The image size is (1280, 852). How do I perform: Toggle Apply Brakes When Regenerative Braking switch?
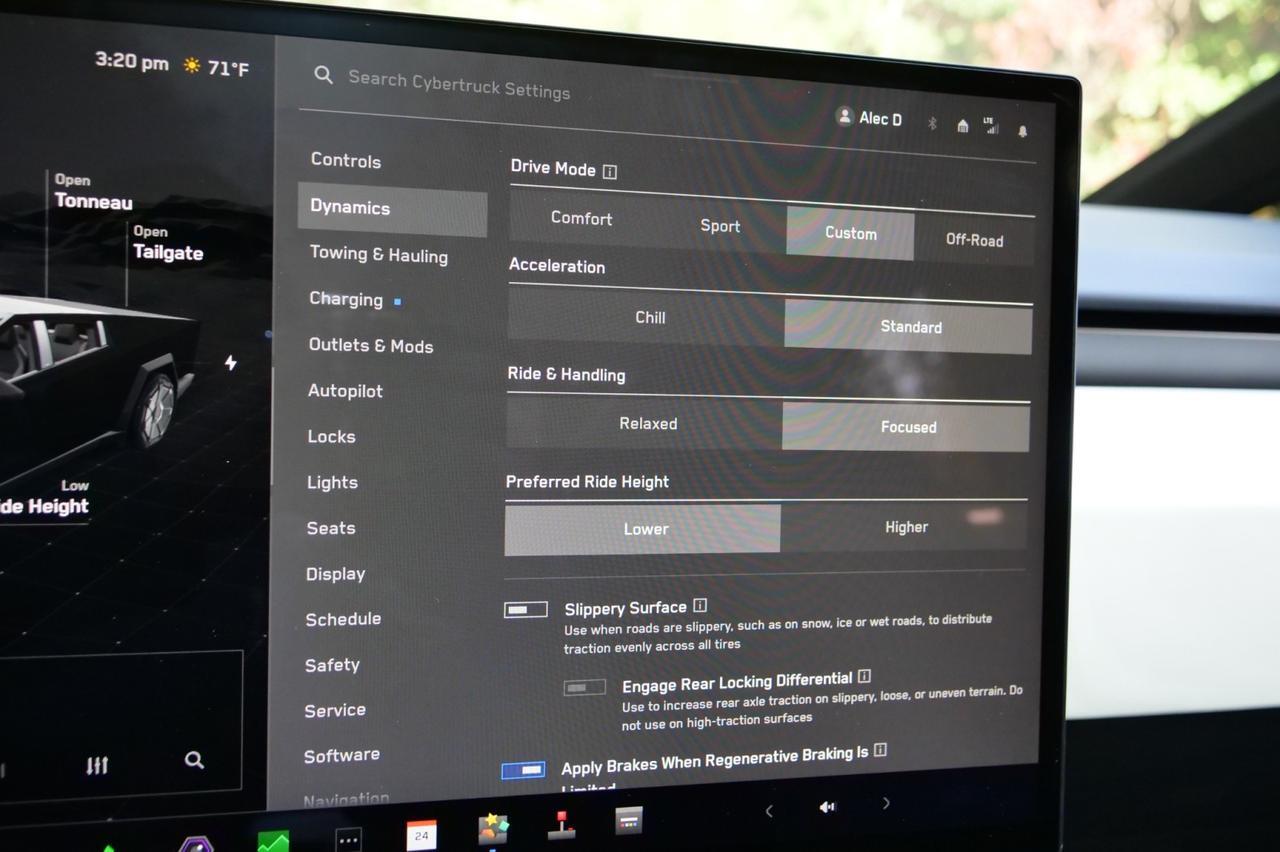tap(523, 770)
